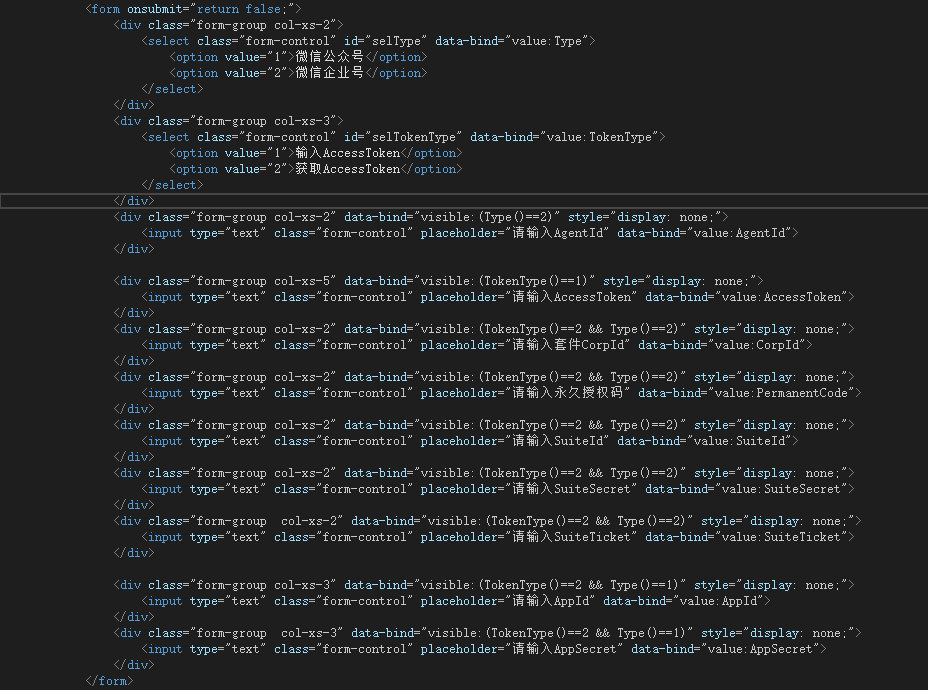Click data-bind="value:PermanentCode" text
928x690 pixels.
coord(747,392)
